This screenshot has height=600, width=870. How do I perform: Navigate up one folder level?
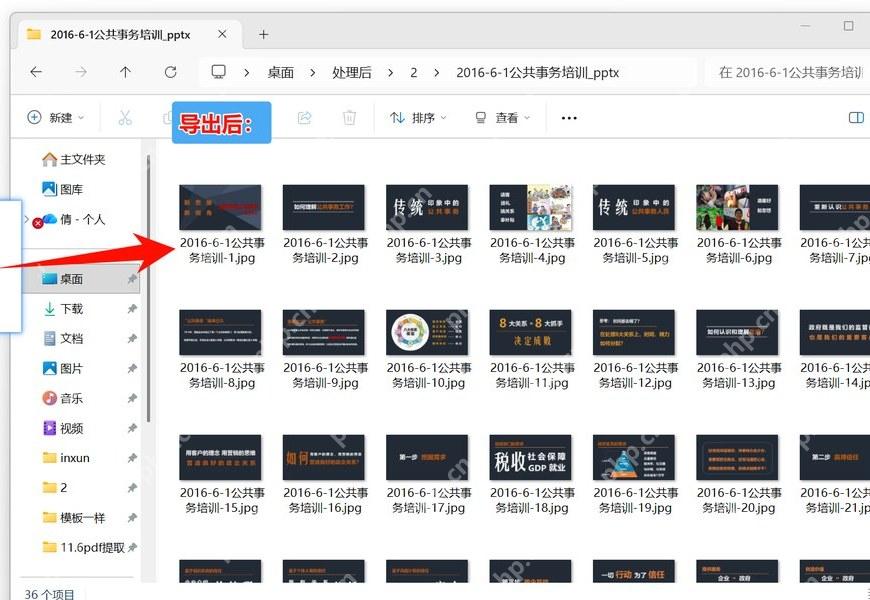tap(125, 72)
